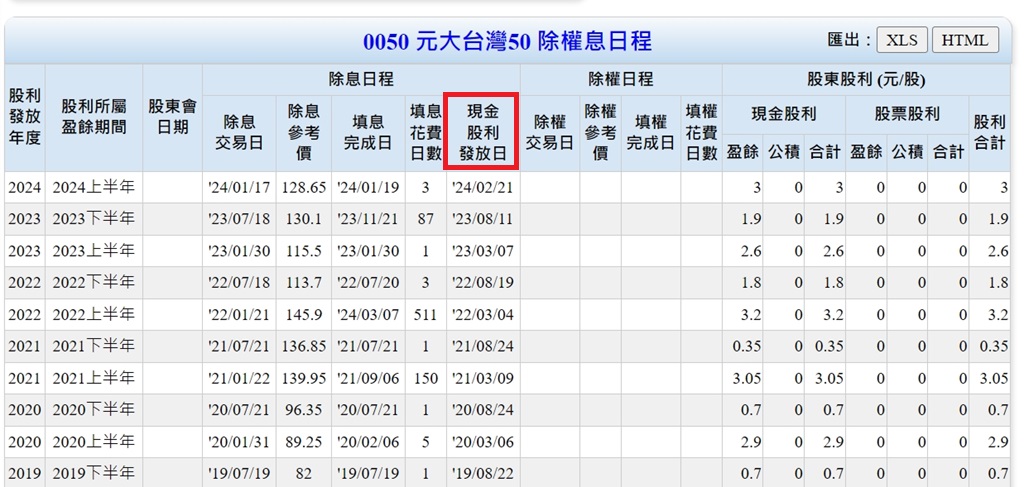Click the 除息交易日 column header
The image size is (1024, 487).
[x=239, y=133]
